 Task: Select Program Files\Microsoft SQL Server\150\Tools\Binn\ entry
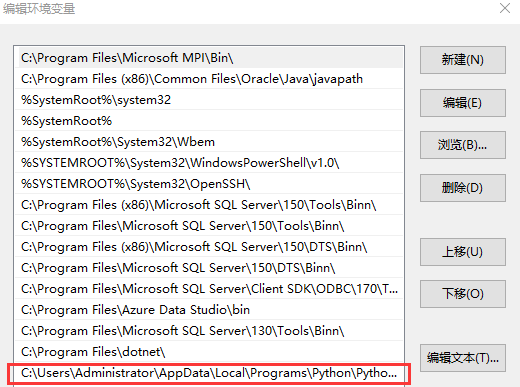pyautogui.click(x=209, y=226)
